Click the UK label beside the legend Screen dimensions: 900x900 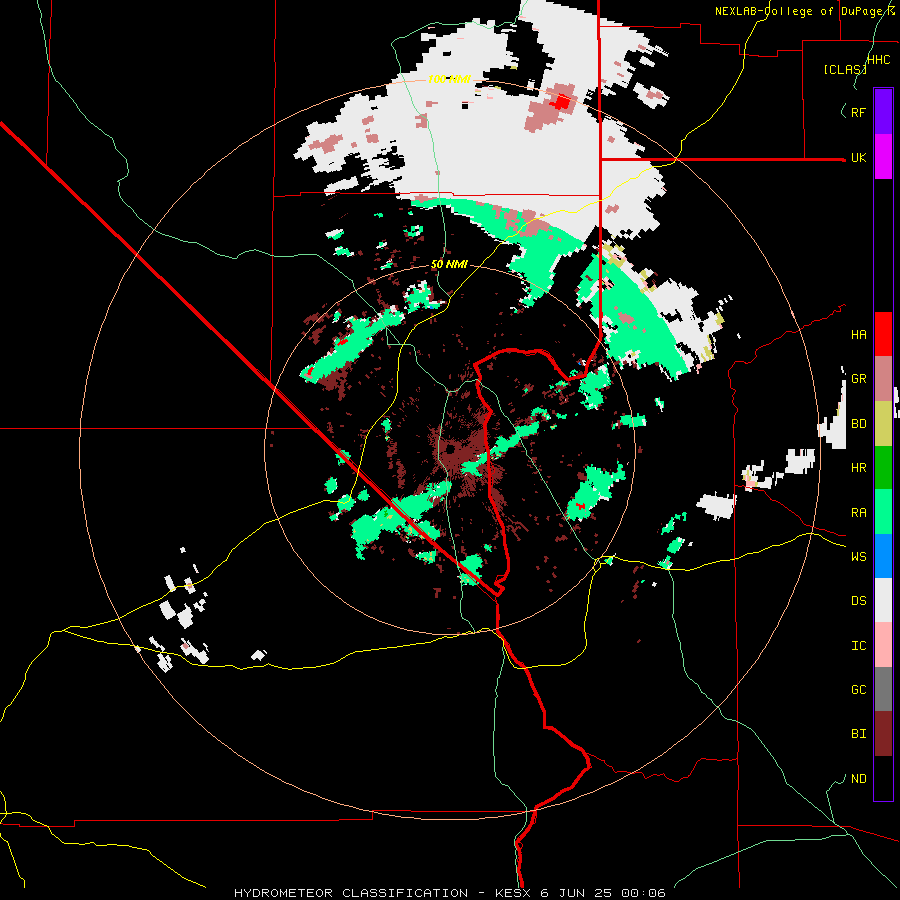(x=858, y=157)
